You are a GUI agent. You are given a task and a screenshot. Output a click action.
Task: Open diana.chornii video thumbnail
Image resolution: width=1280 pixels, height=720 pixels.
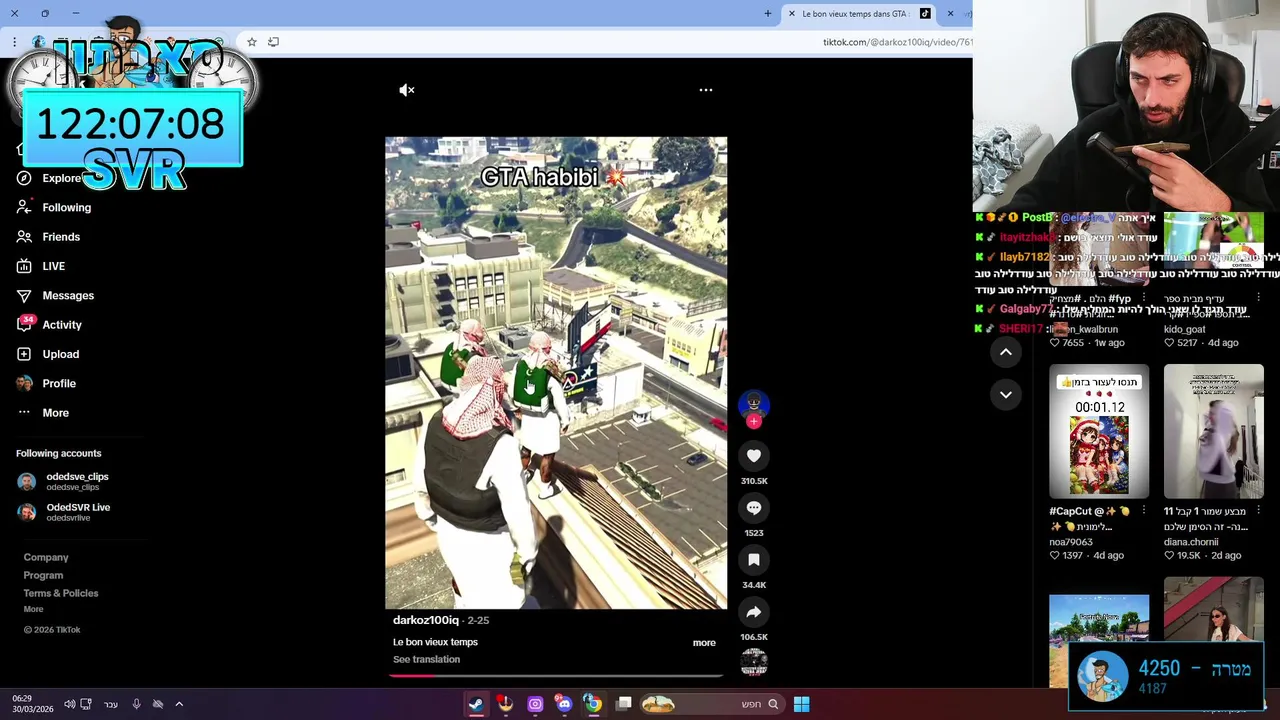pos(1214,431)
